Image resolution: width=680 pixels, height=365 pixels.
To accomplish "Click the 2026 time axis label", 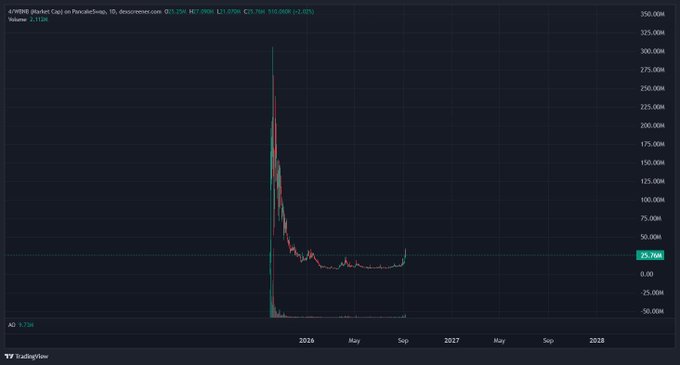I will (x=307, y=341).
